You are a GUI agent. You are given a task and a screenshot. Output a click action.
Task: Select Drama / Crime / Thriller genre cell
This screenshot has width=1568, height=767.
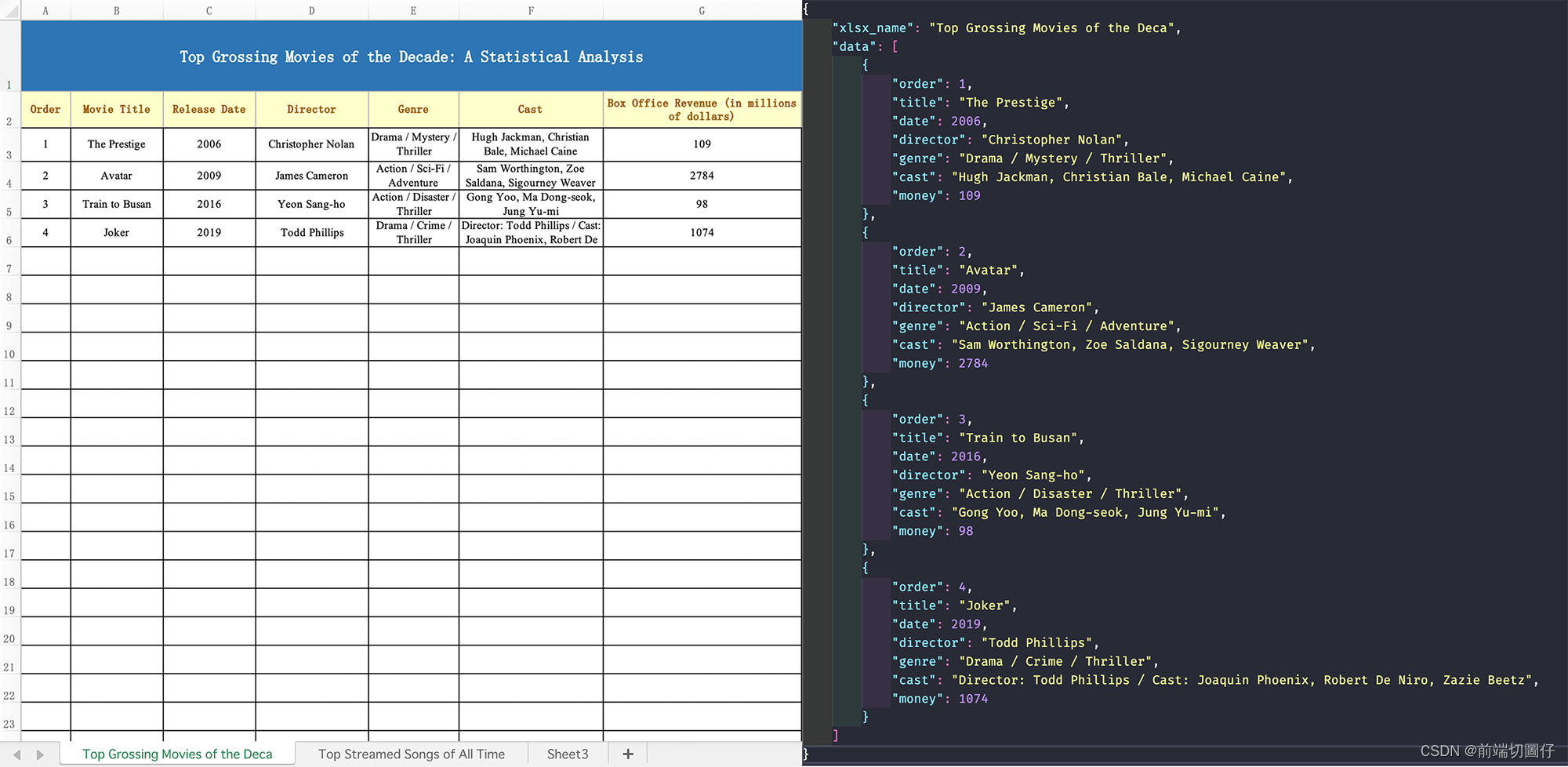(x=413, y=232)
